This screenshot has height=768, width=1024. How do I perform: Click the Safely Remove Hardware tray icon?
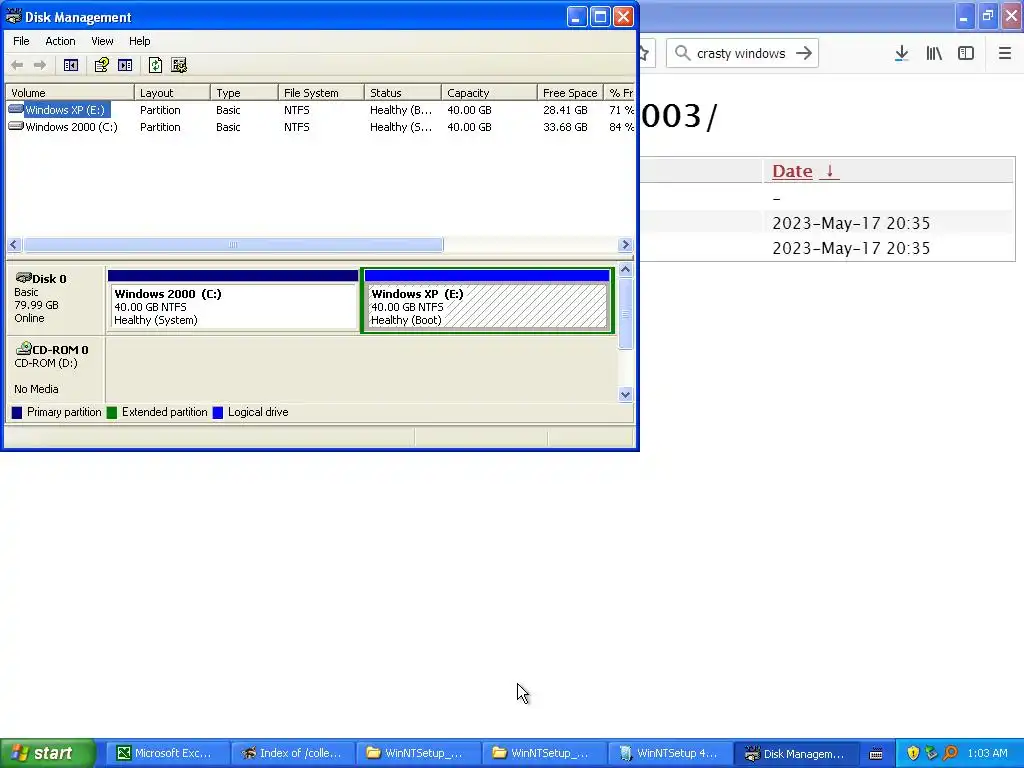click(x=931, y=753)
